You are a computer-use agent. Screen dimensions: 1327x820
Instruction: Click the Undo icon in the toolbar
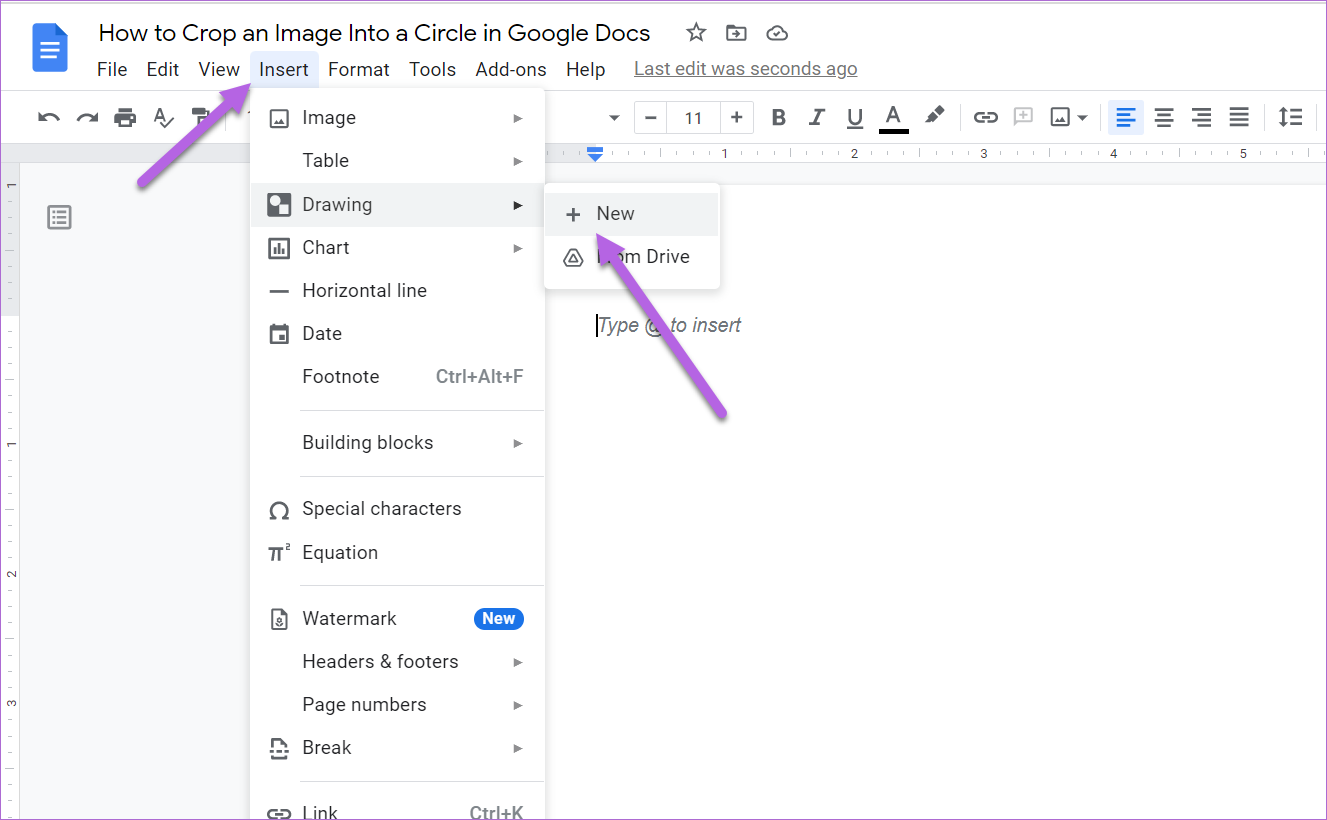click(47, 117)
